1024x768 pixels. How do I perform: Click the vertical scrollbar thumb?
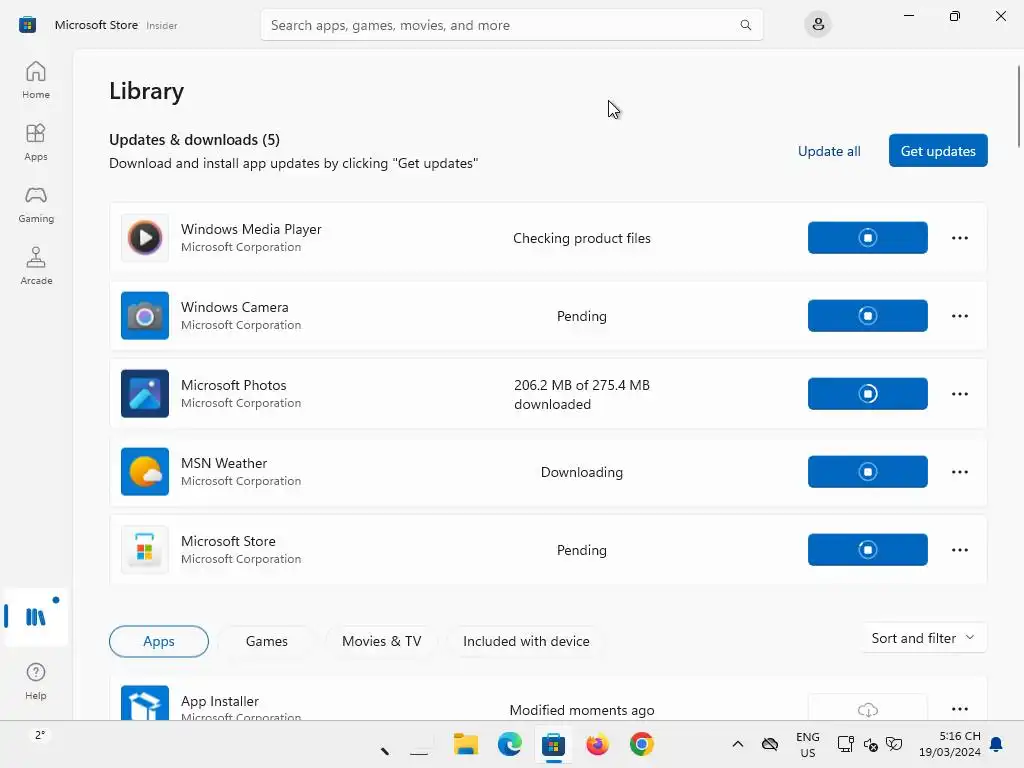tap(1018, 106)
